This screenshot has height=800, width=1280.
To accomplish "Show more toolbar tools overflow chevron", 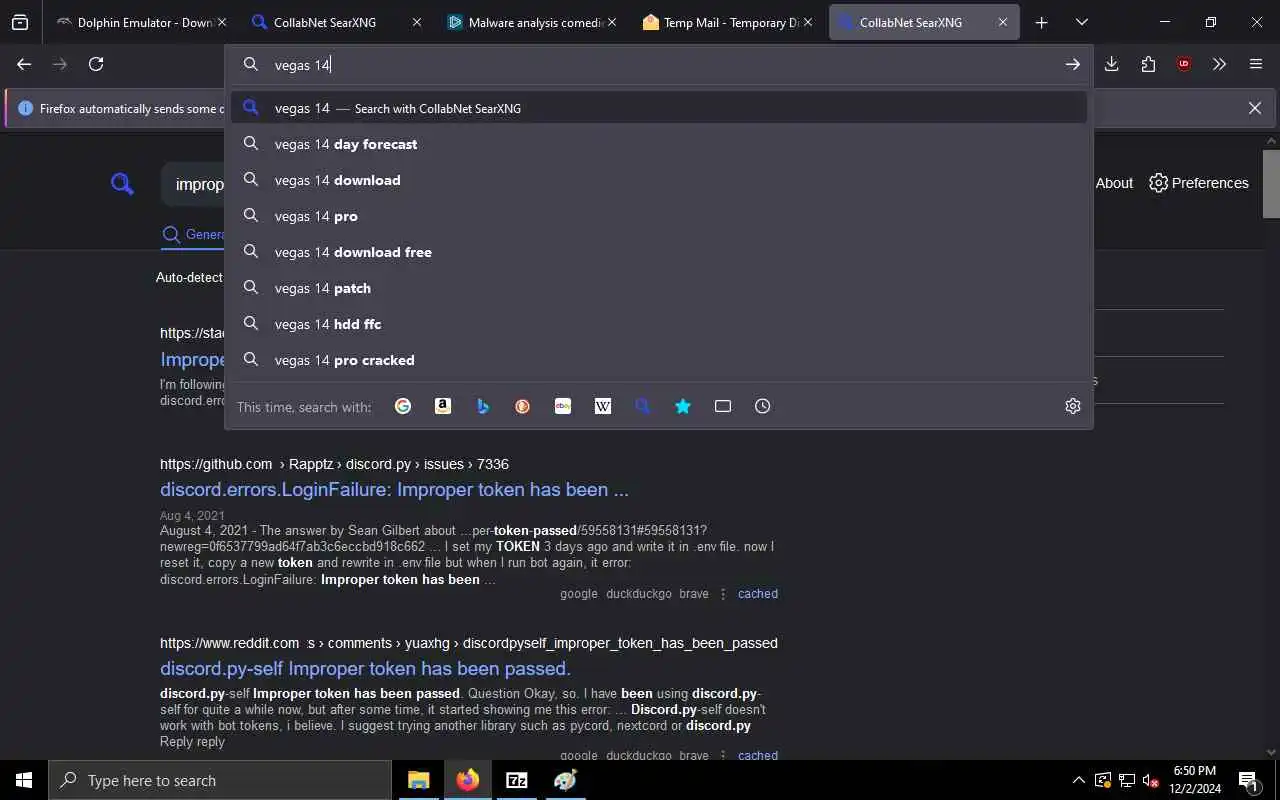I will click(1219, 64).
